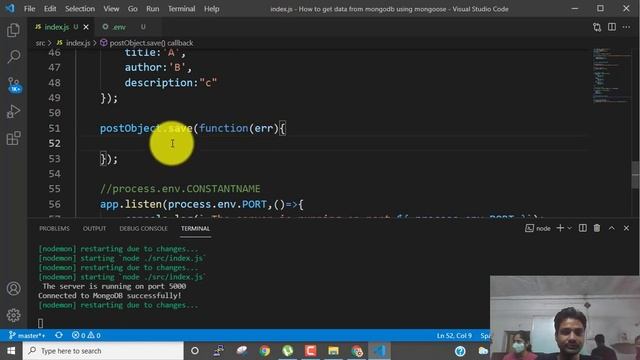Screen dimensions: 640x360
Task: Click the master branch status item
Action: tap(27, 335)
